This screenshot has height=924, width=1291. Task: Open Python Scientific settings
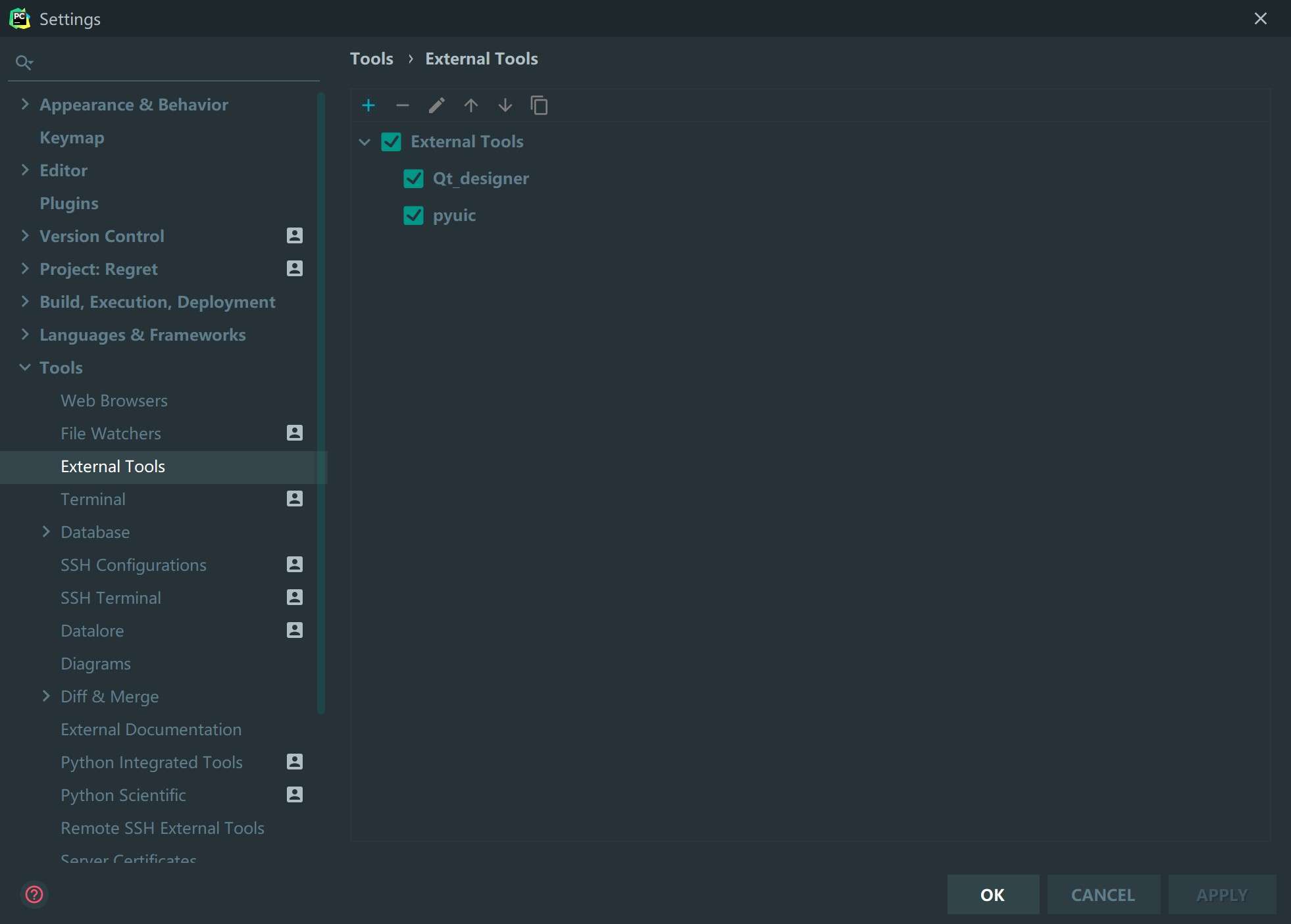click(123, 795)
